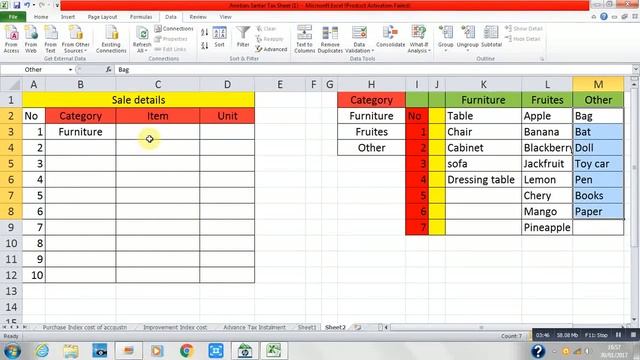Open Connections in the ribbon
The width and height of the screenshot is (640, 360).
point(174,29)
